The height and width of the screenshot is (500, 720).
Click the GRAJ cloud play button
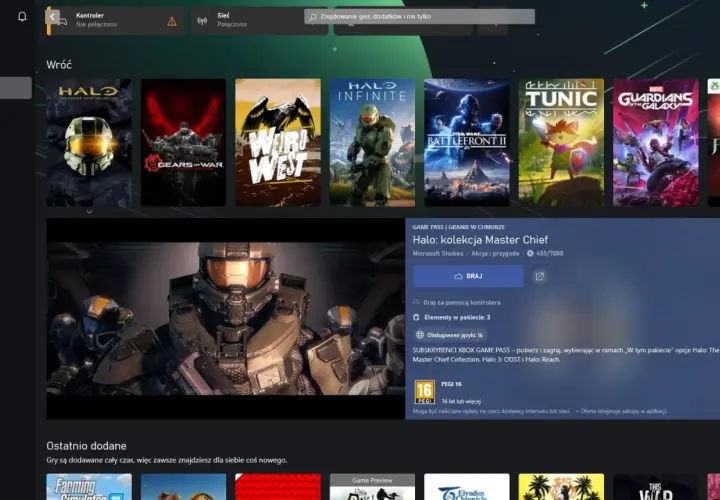coord(468,276)
